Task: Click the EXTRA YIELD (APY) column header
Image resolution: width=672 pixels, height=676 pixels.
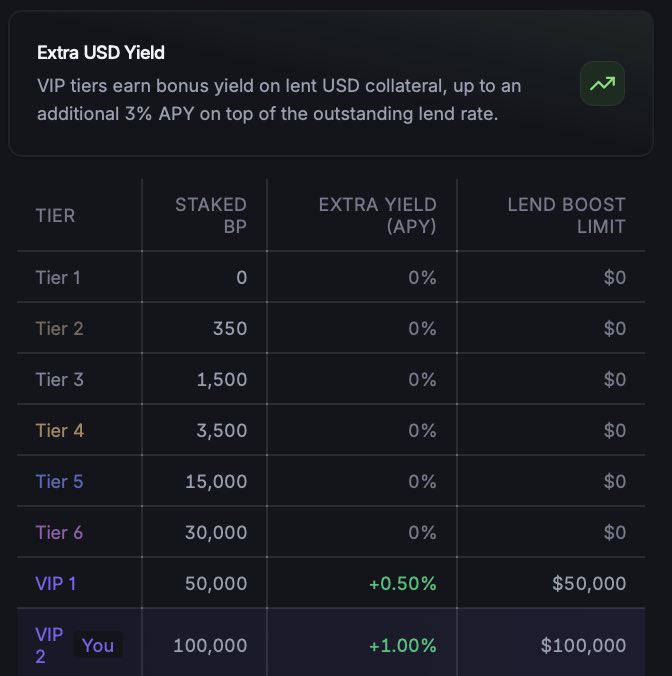Action: [378, 215]
